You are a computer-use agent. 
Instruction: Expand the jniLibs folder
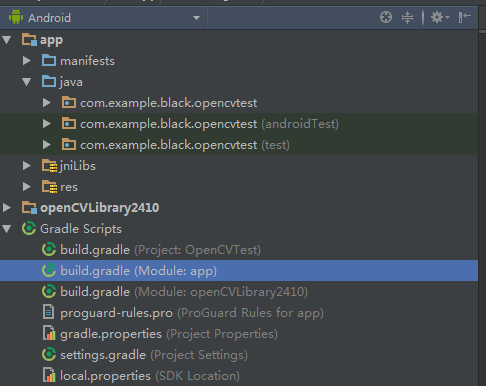click(x=27, y=166)
